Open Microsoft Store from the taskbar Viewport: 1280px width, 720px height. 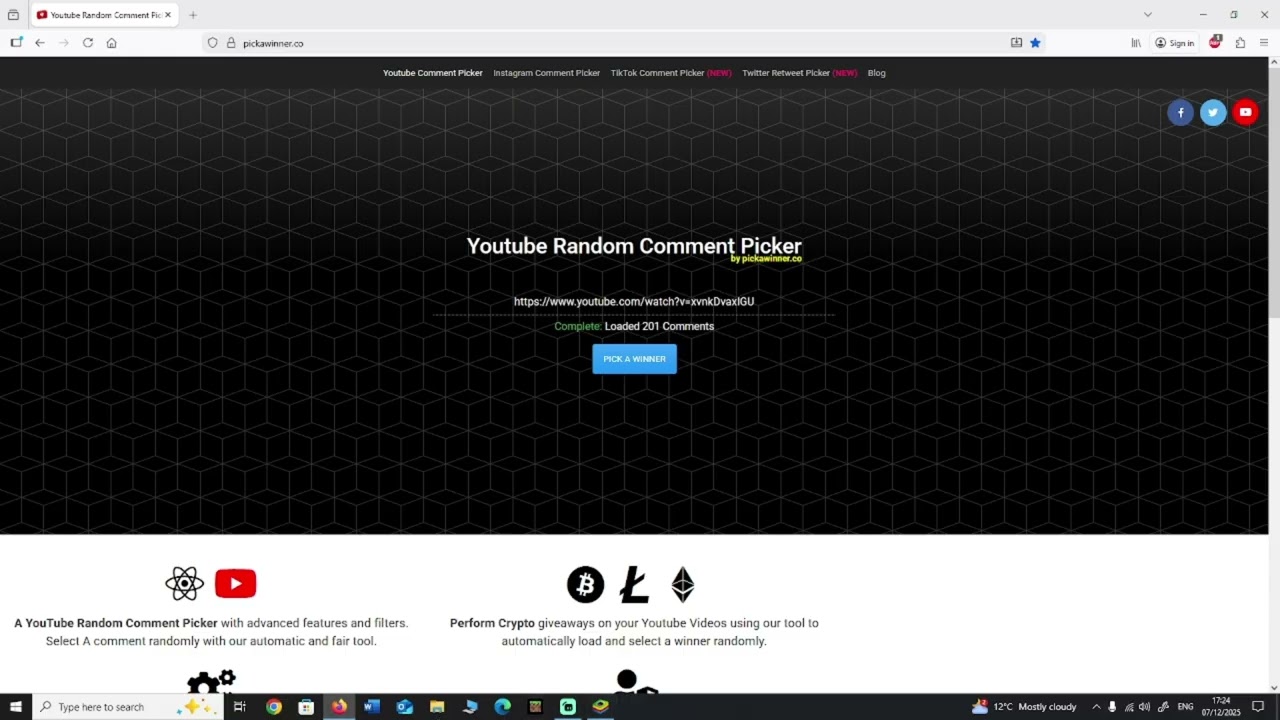306,707
